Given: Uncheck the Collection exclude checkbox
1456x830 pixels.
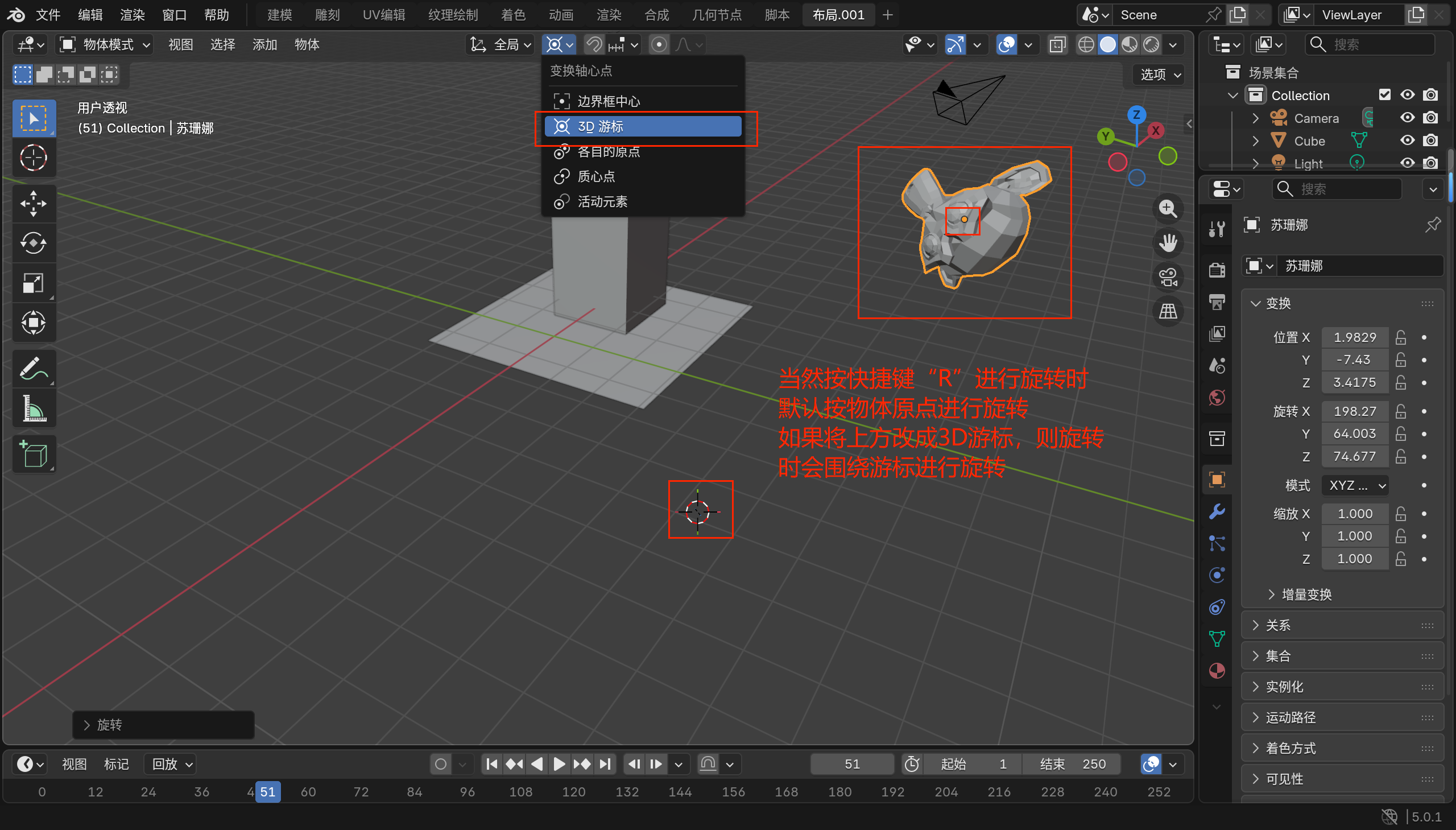Looking at the screenshot, I should [1384, 95].
